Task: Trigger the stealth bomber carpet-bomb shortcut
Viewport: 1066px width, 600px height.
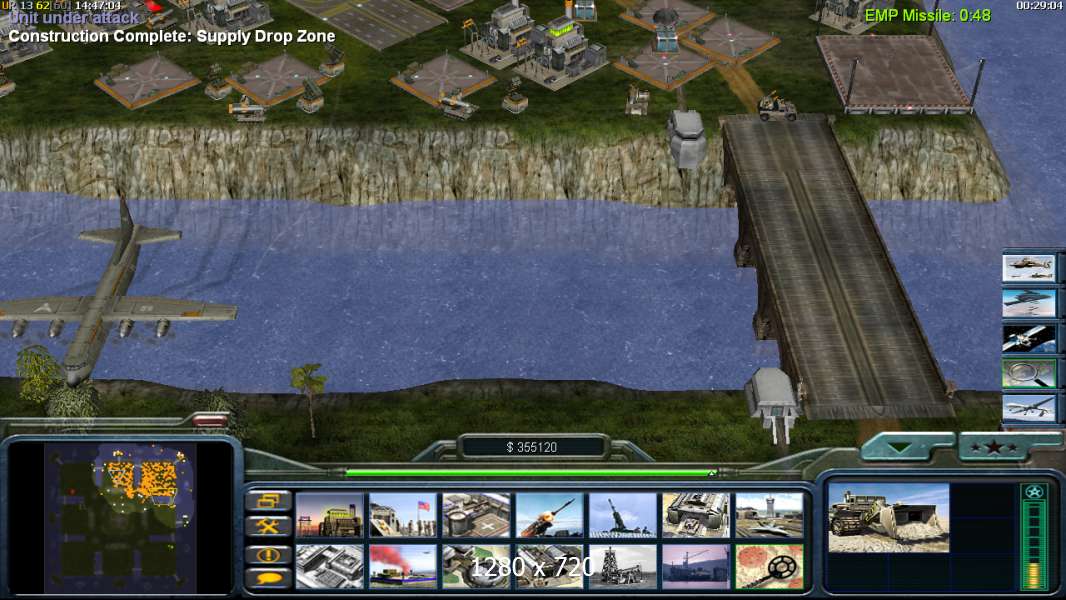Action: point(1029,302)
